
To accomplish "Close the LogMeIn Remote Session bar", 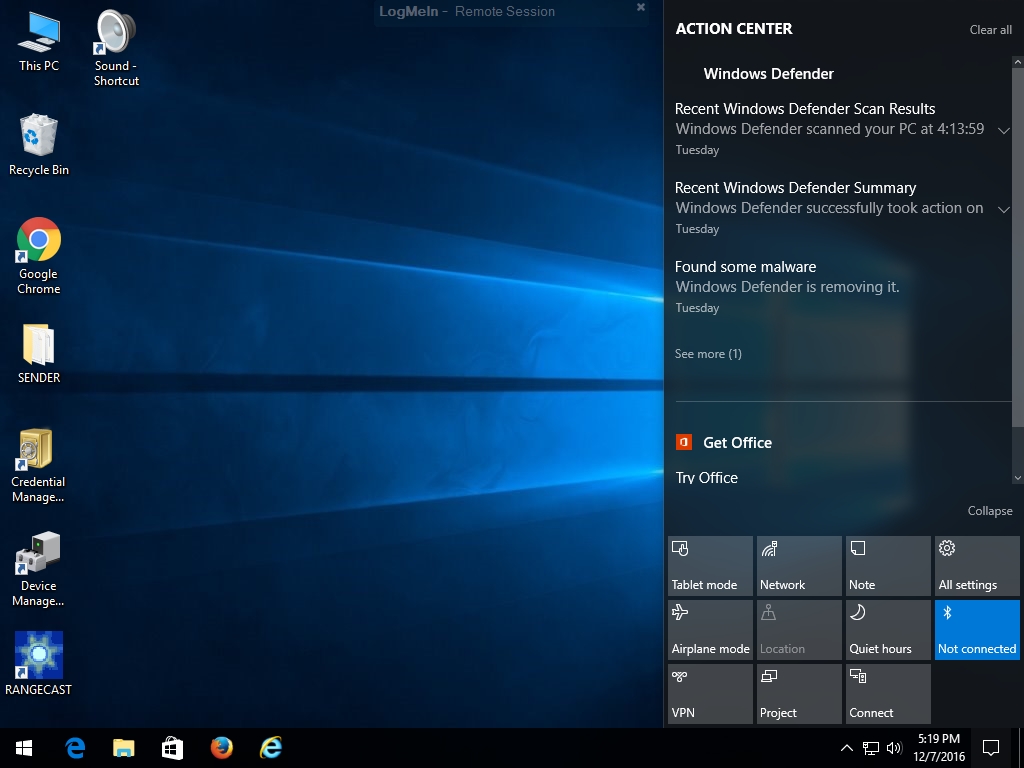I will coord(641,7).
